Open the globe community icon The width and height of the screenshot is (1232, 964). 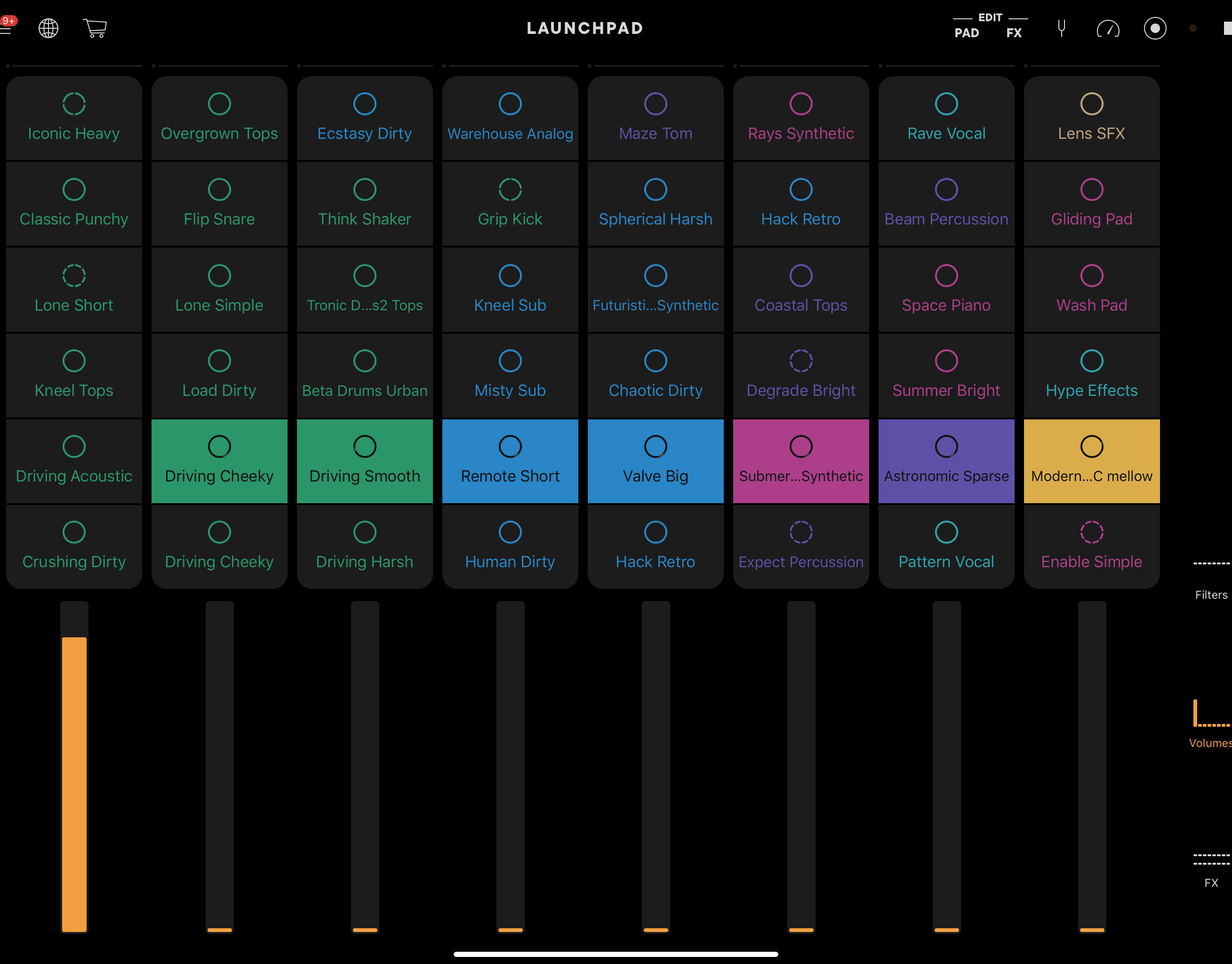[x=48, y=28]
